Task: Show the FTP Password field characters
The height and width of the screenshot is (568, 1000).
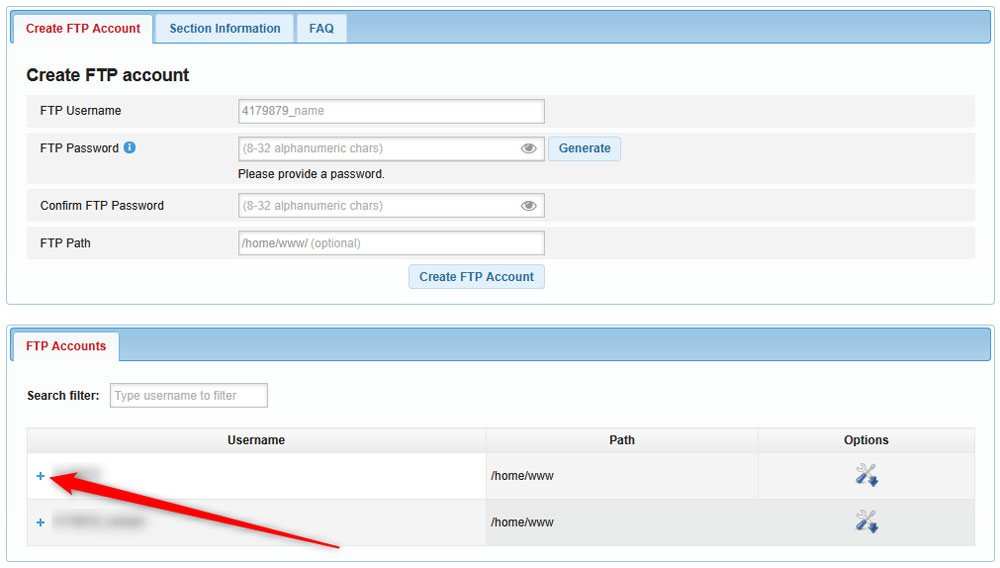Action: [528, 149]
